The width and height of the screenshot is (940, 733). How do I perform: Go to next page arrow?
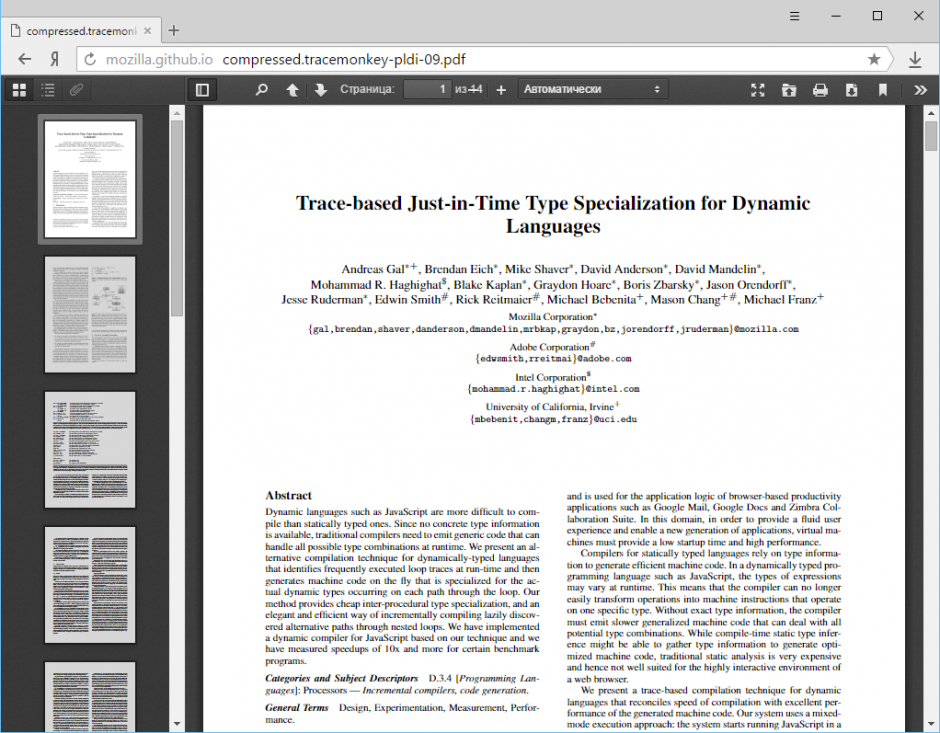(x=321, y=90)
